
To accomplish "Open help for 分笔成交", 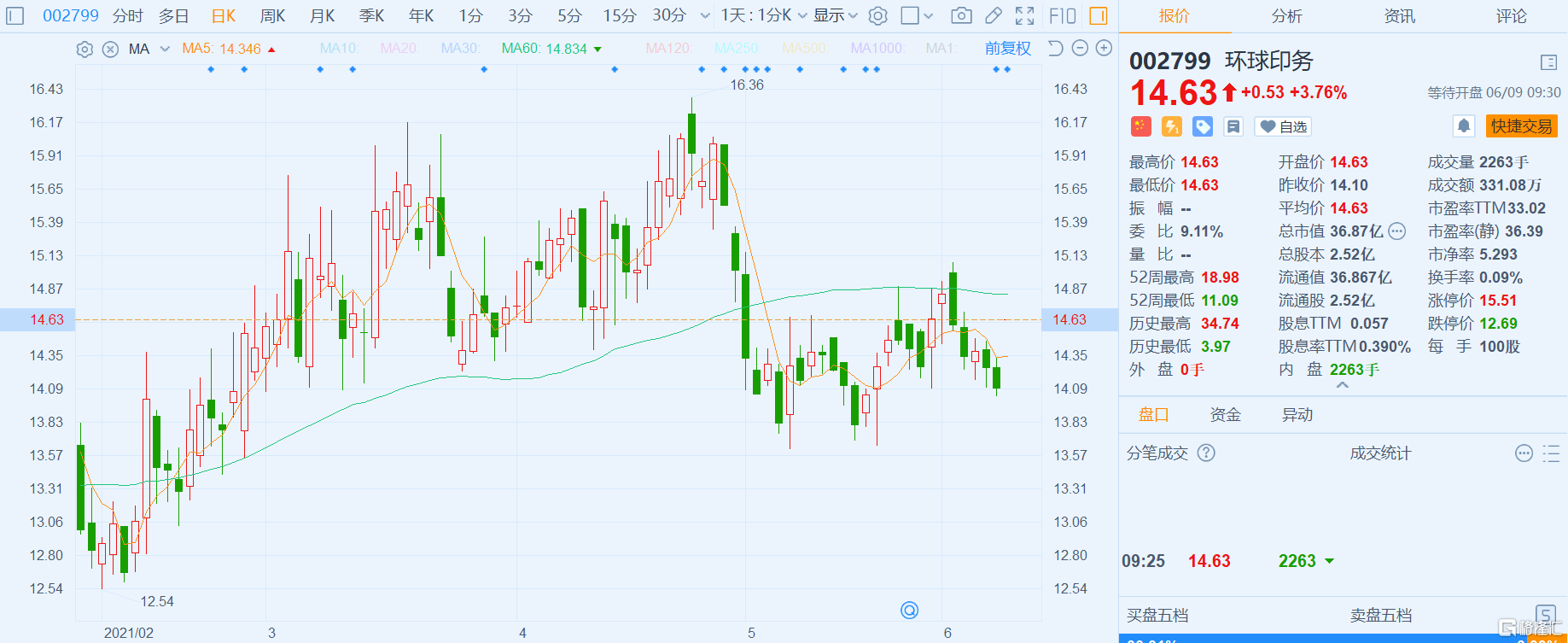I will [x=1206, y=453].
